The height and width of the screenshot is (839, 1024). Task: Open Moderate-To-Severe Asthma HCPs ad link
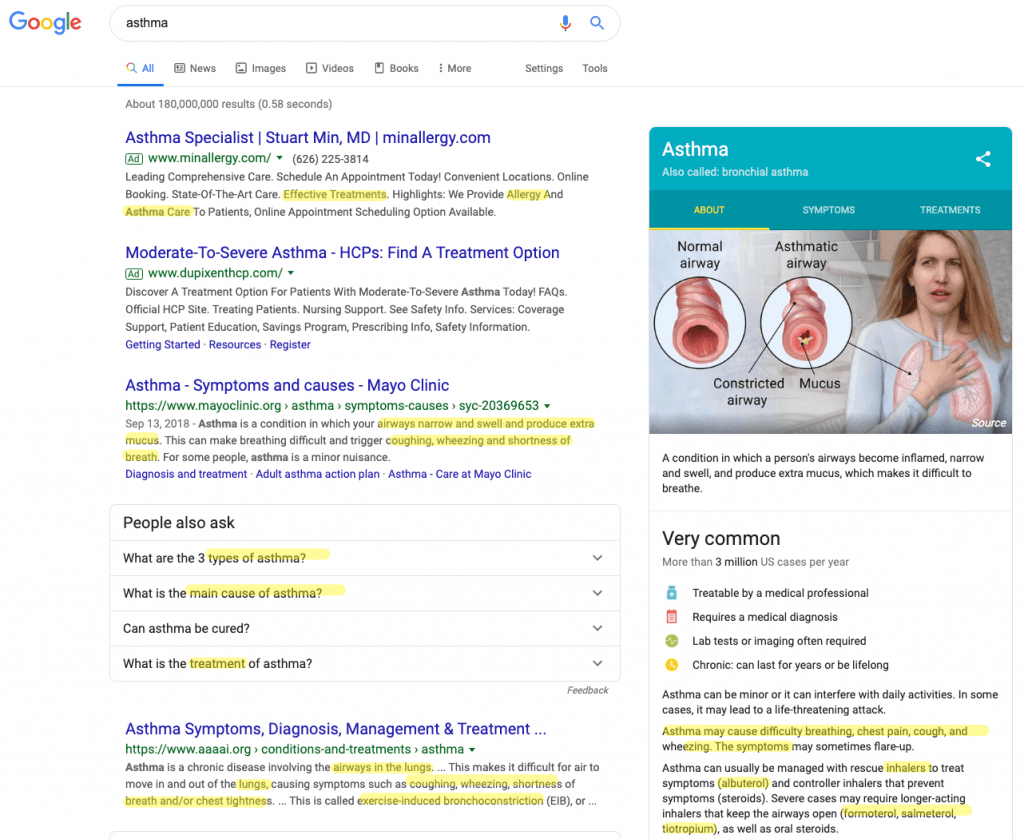pos(342,253)
